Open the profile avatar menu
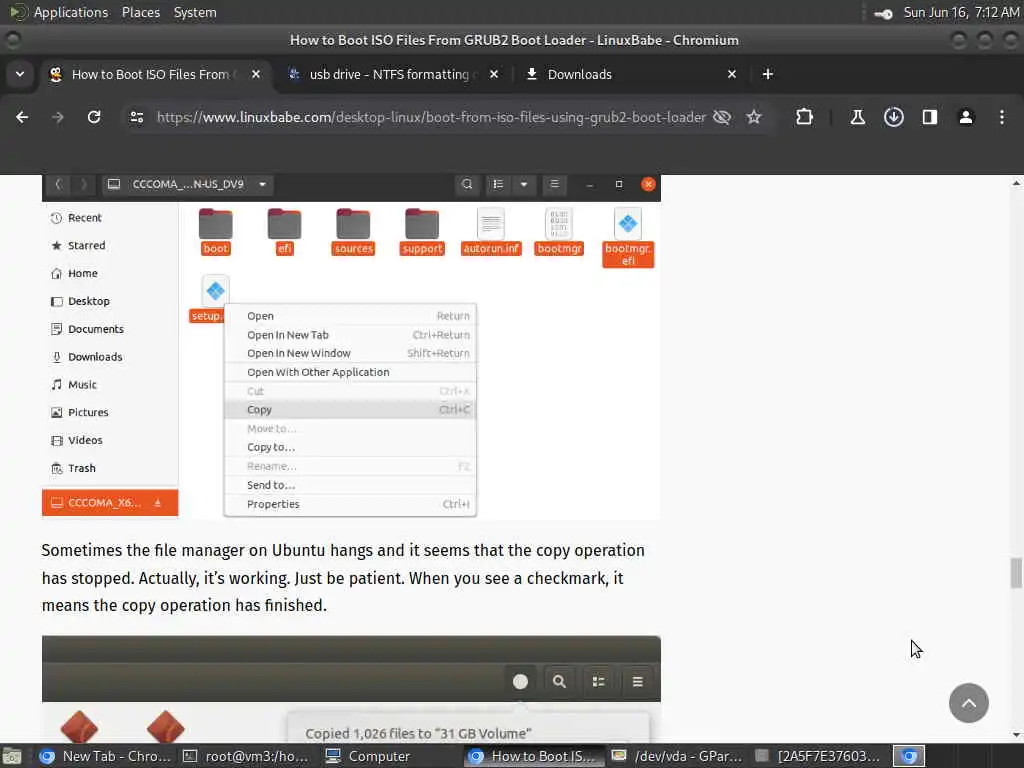The width and height of the screenshot is (1024, 768). click(x=966, y=117)
